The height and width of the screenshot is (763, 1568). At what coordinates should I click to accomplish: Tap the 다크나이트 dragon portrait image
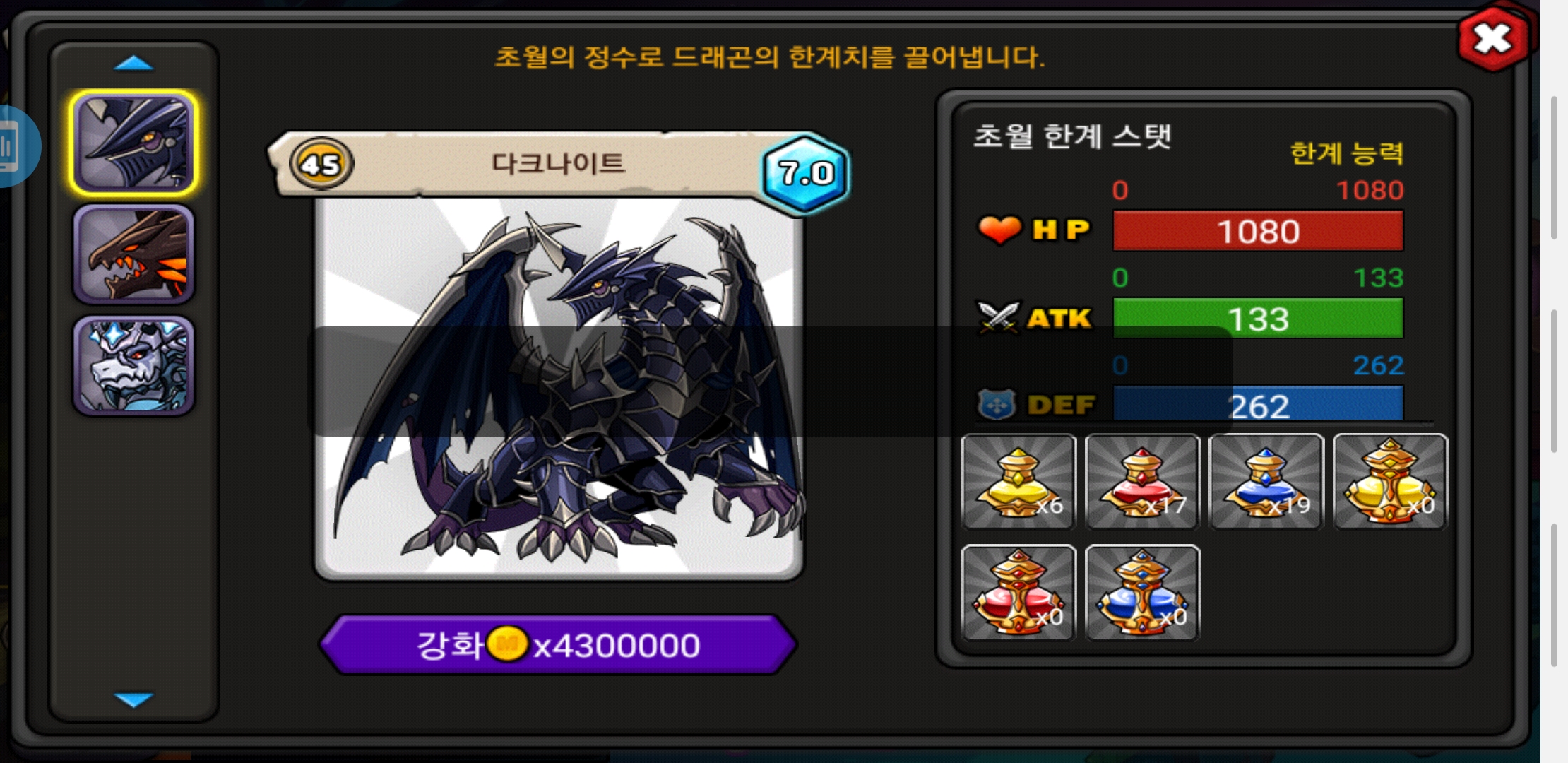point(559,387)
